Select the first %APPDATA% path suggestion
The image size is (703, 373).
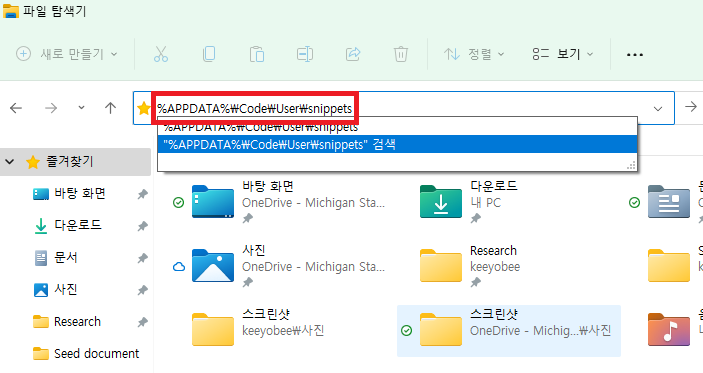[397, 127]
